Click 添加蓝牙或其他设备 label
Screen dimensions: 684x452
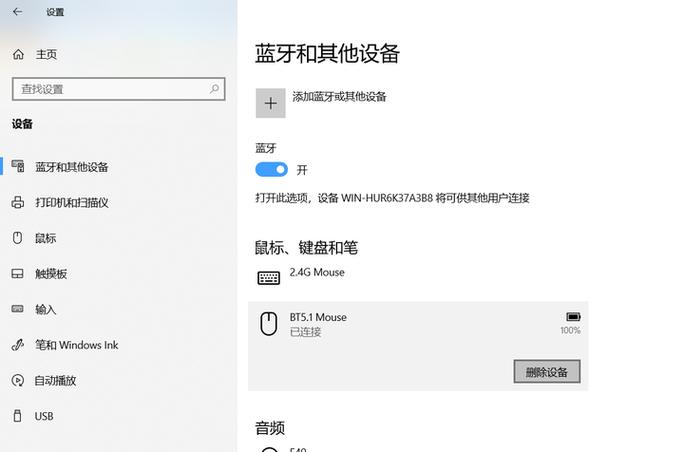(339, 96)
